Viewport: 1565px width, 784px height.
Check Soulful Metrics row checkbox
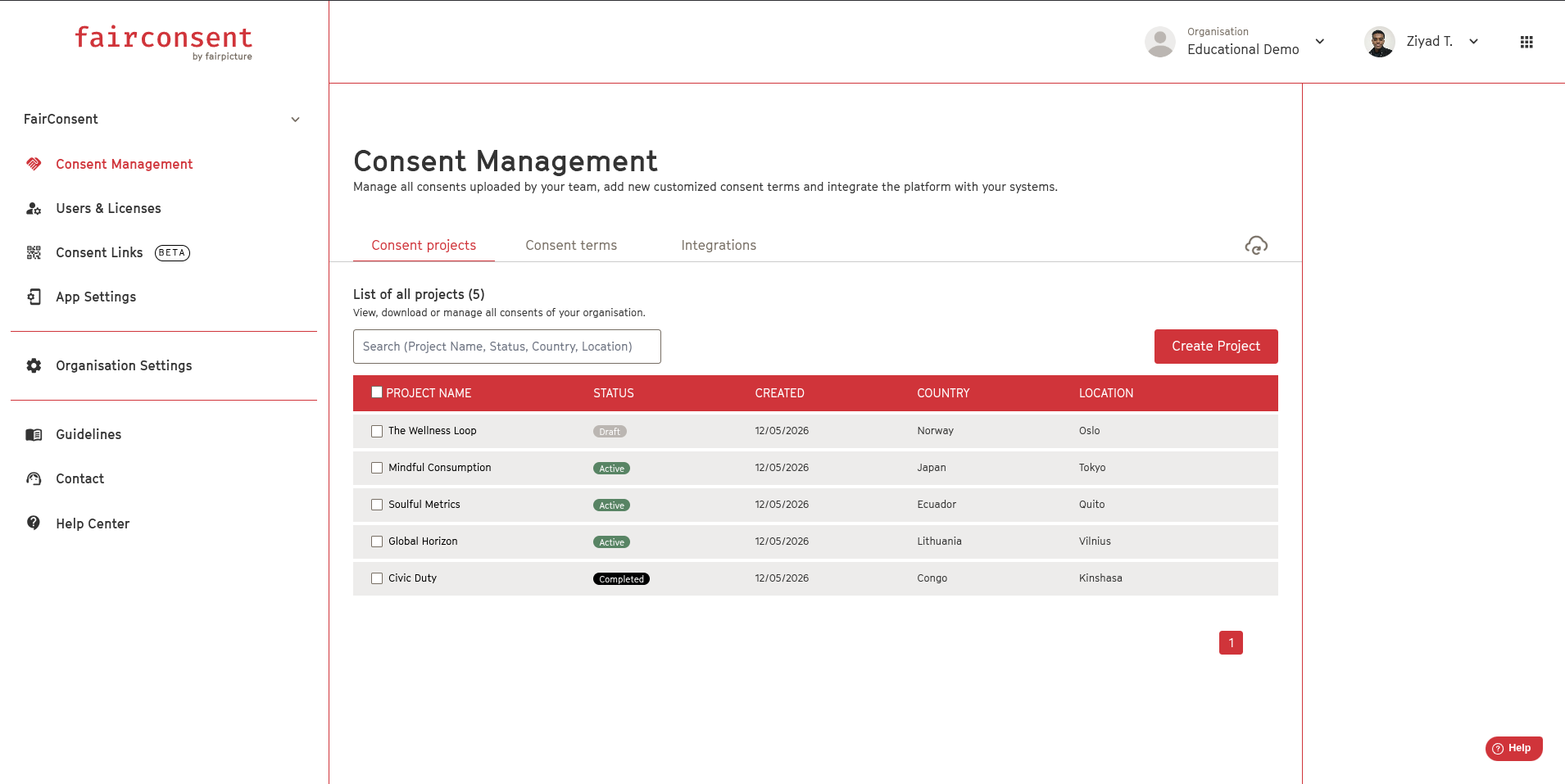coord(377,505)
